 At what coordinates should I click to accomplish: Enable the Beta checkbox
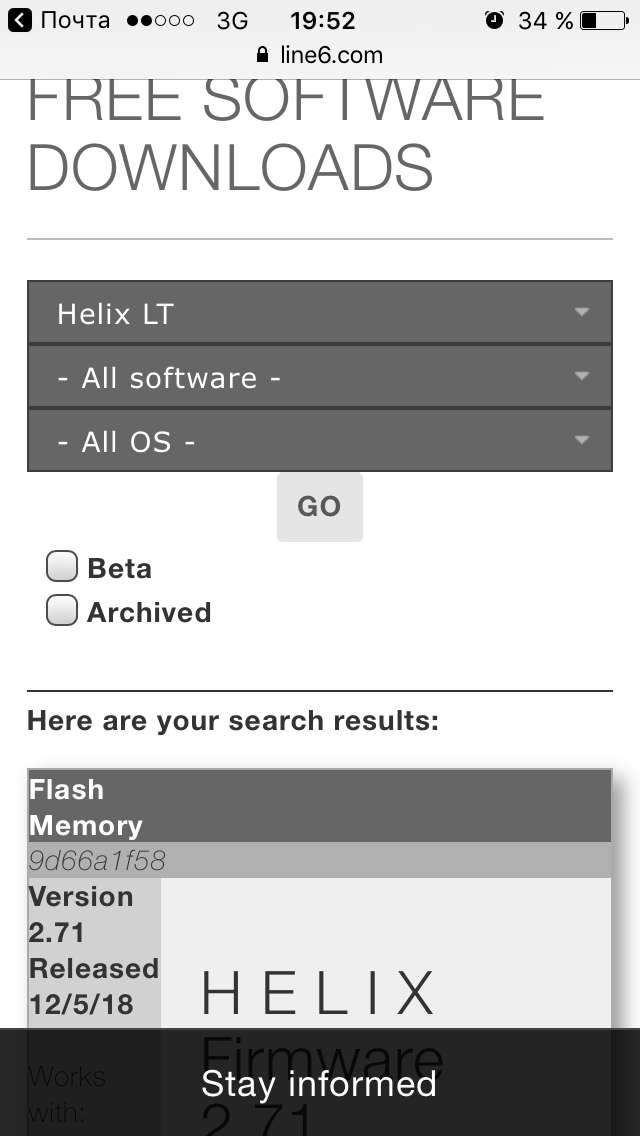(x=62, y=567)
